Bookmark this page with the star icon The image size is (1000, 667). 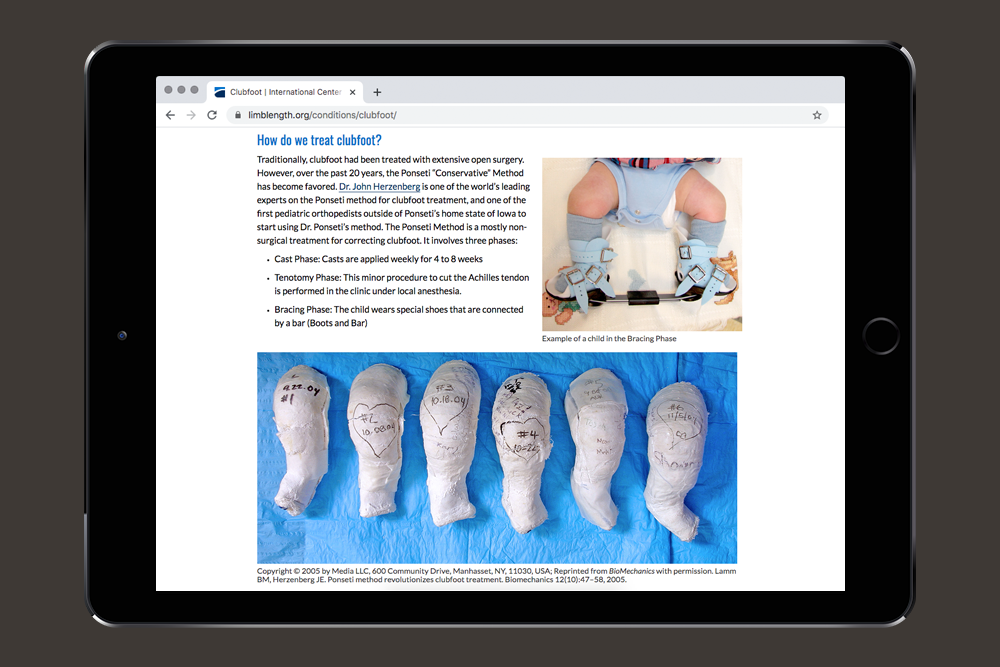[x=817, y=115]
